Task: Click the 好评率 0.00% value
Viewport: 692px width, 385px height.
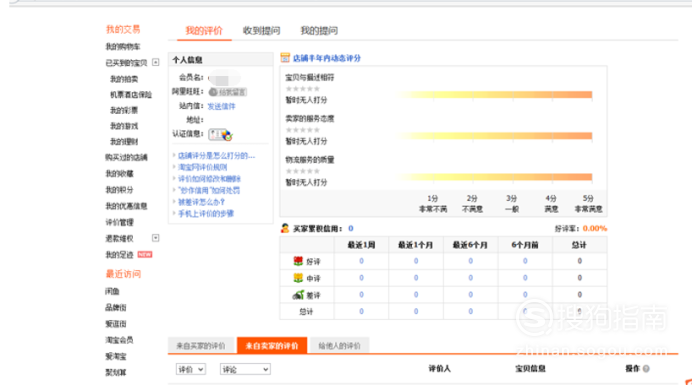Action: [595, 228]
